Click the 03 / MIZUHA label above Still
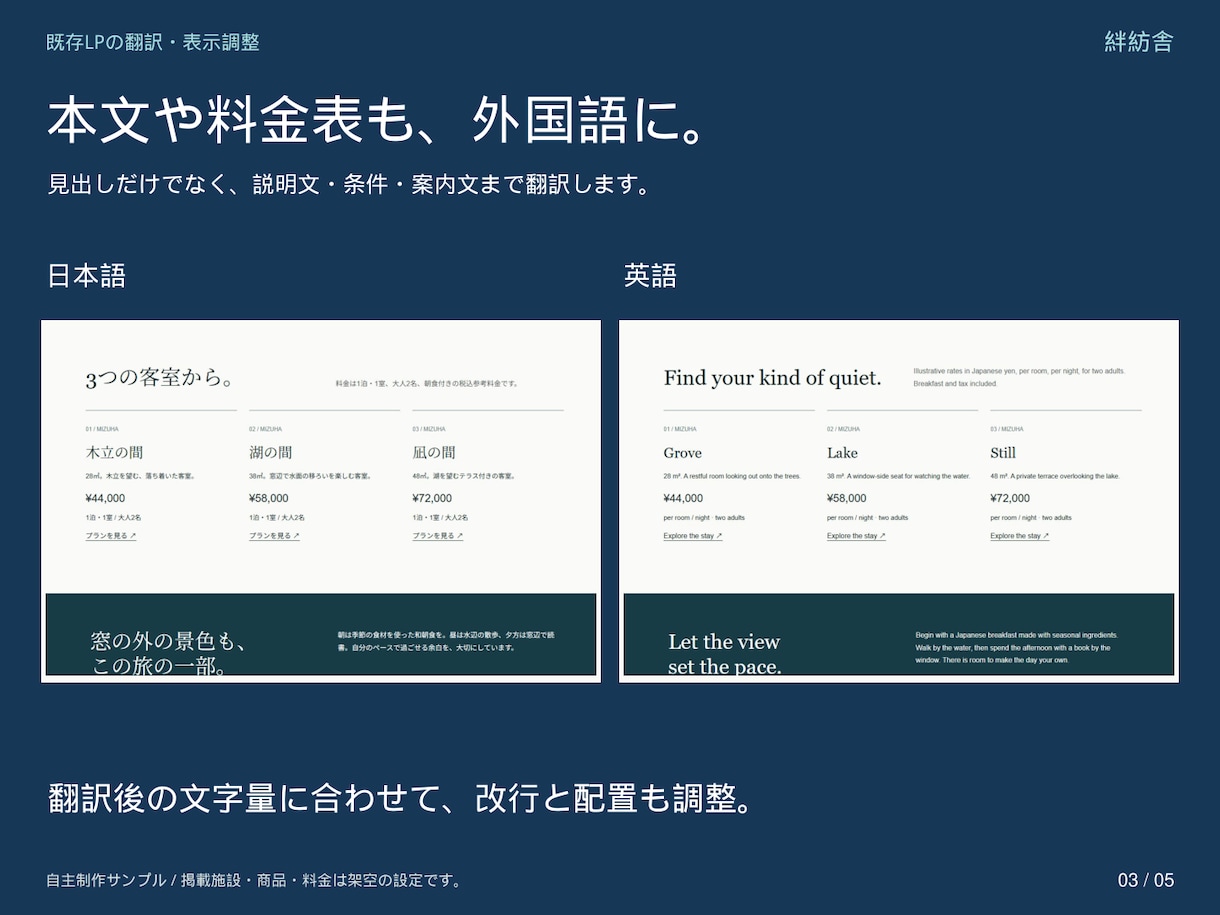 click(1007, 429)
